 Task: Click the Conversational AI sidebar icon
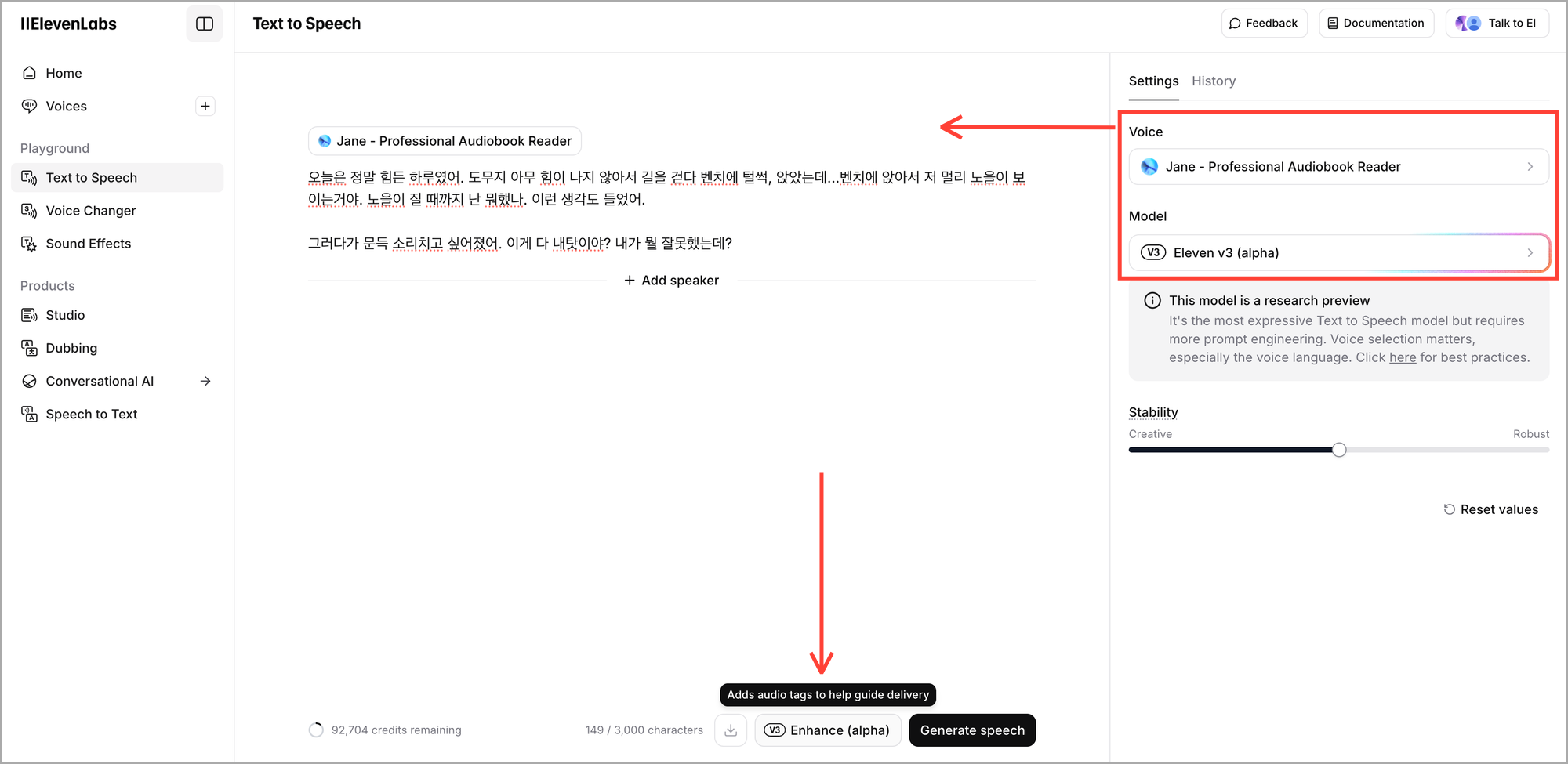(x=30, y=381)
